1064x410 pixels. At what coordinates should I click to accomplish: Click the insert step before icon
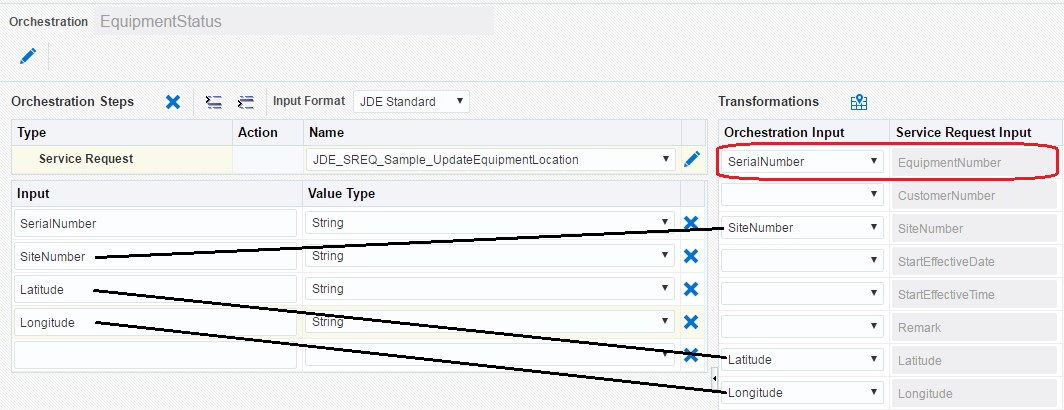pyautogui.click(x=213, y=101)
